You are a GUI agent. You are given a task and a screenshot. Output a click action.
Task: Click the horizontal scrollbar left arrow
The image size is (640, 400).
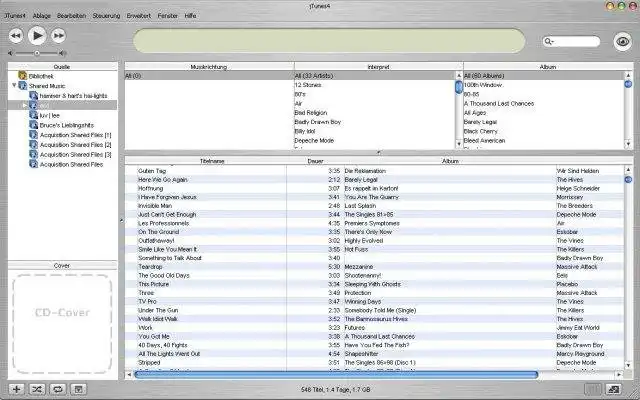pos(129,374)
